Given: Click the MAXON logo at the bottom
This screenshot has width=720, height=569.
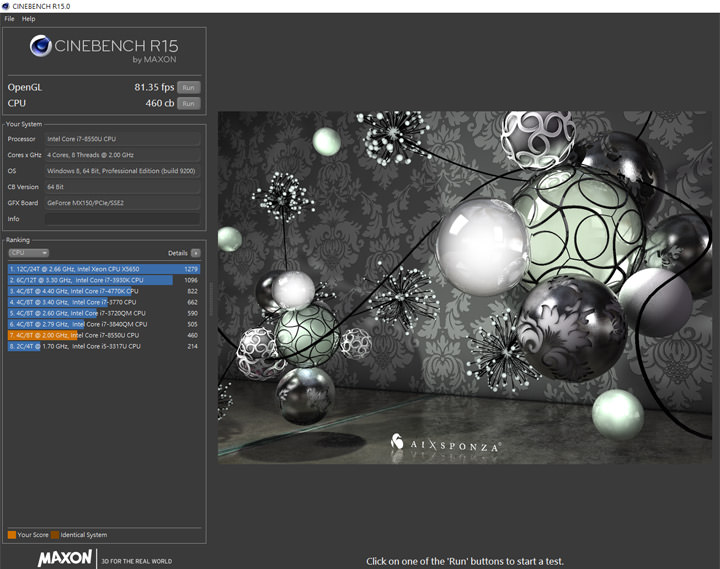Looking at the screenshot, I should click(65, 558).
